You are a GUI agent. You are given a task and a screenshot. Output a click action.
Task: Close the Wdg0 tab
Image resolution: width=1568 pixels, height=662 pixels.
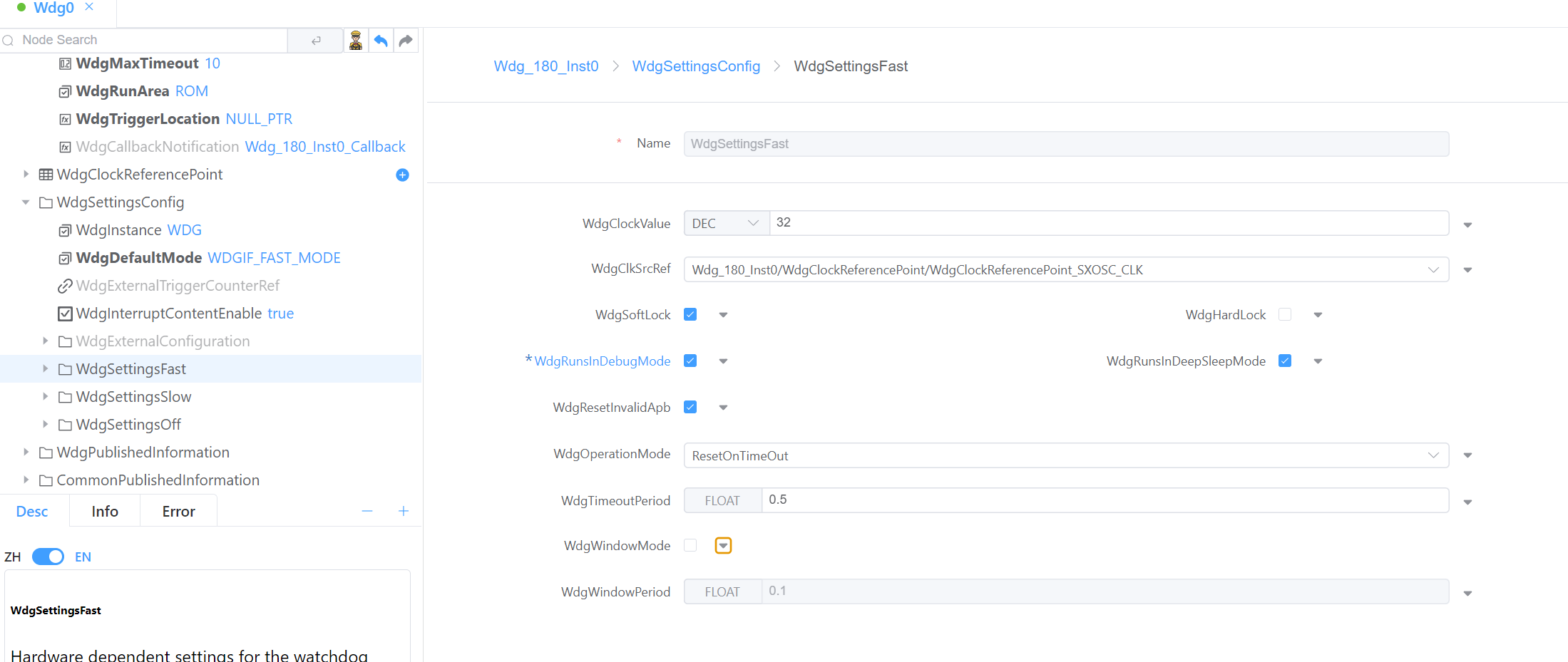(x=89, y=7)
